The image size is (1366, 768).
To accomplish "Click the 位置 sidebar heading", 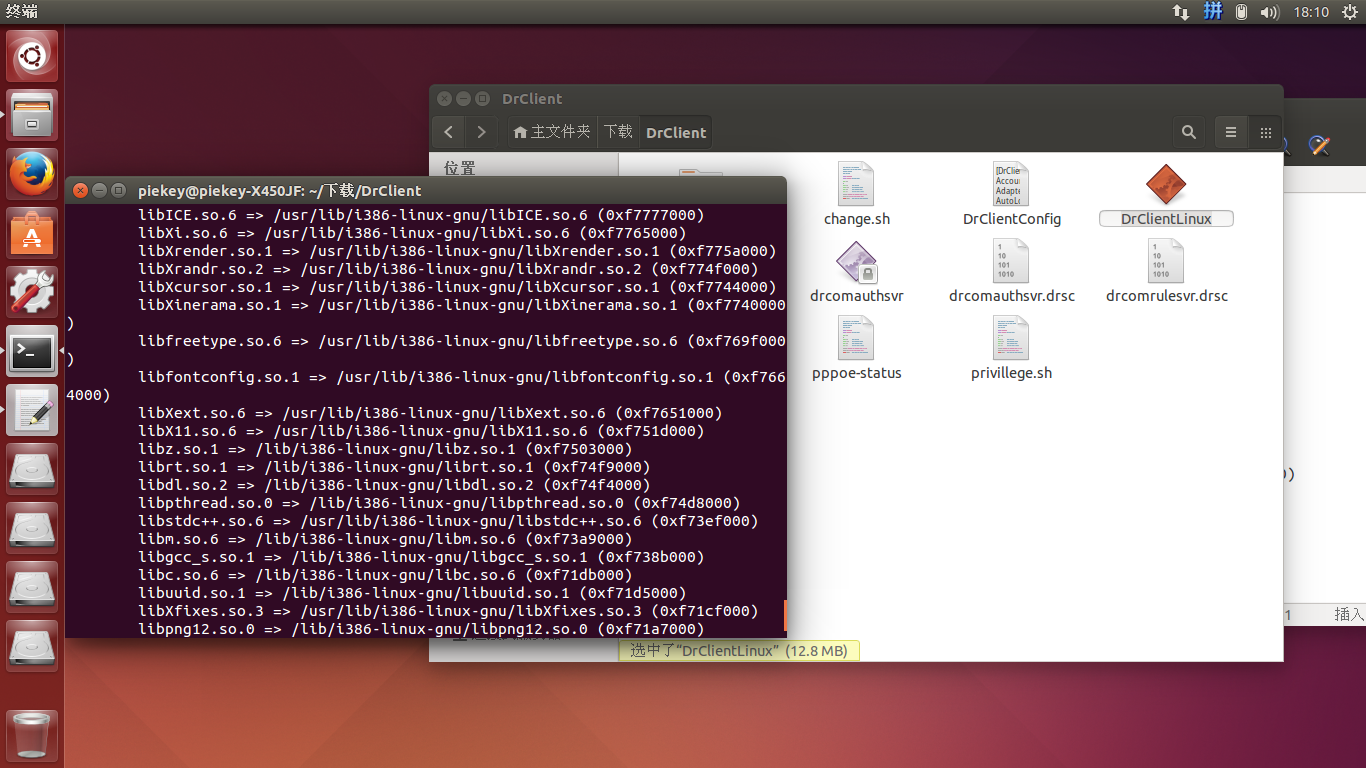I will [x=459, y=168].
